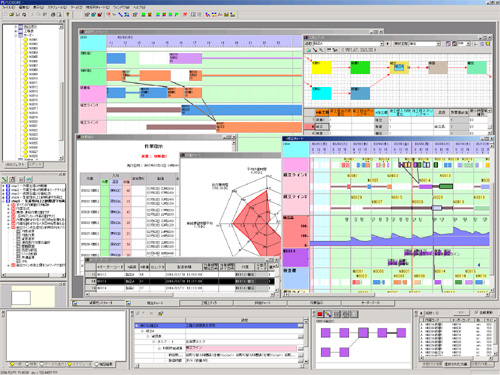This screenshot has height=375, width=500.
Task: Click the open folder toolbar icon
Action: (x=12, y=15)
